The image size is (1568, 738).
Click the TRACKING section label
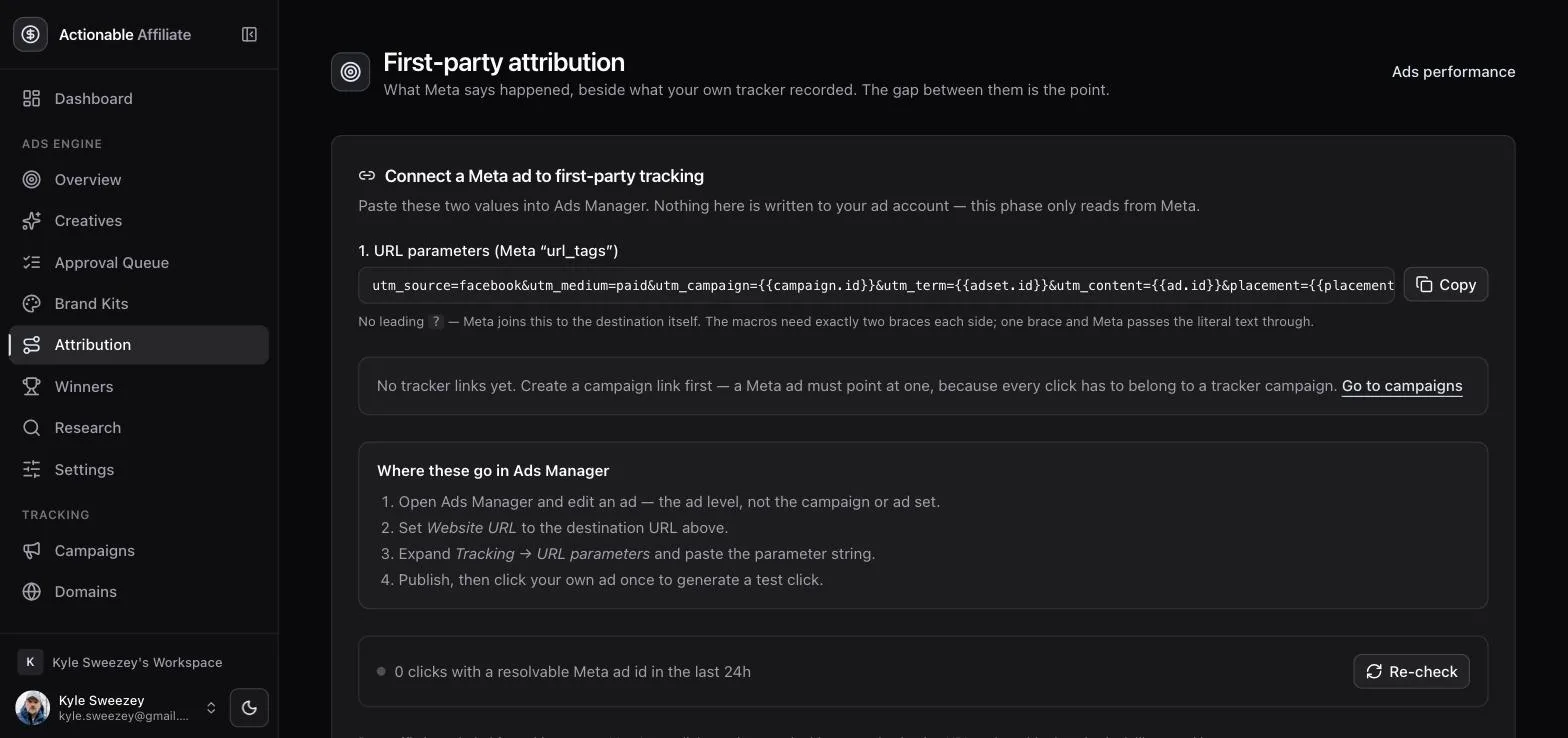click(x=56, y=515)
